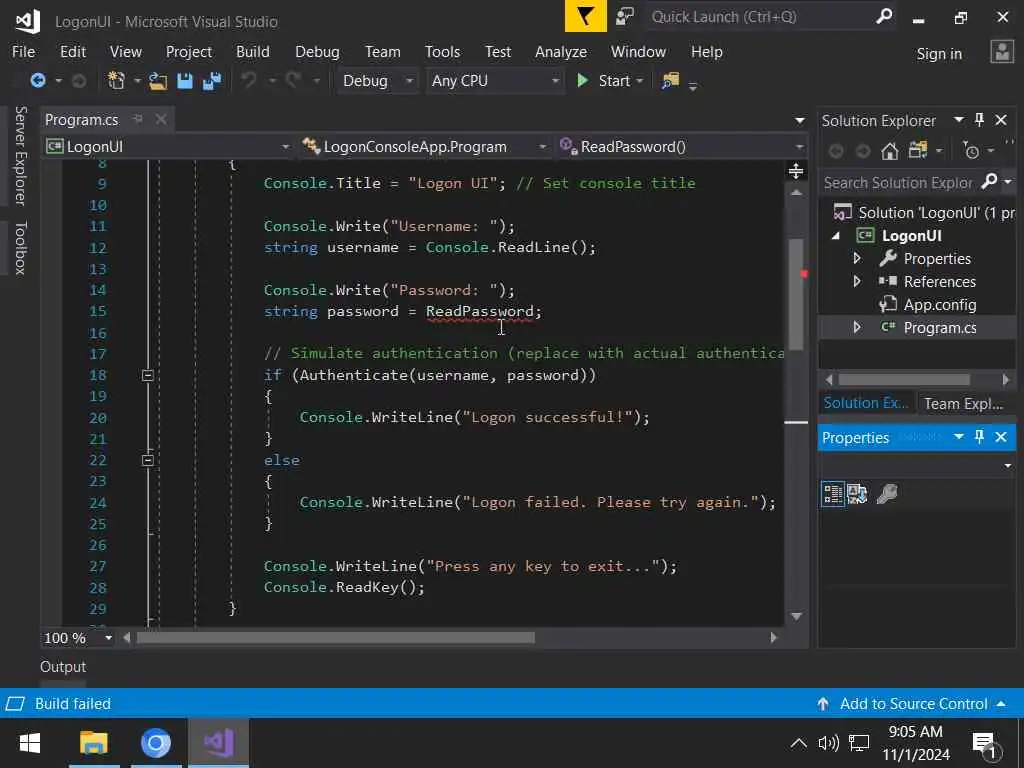The image size is (1024, 768).
Task: Click the Search Solution Explorer input field
Action: [899, 182]
